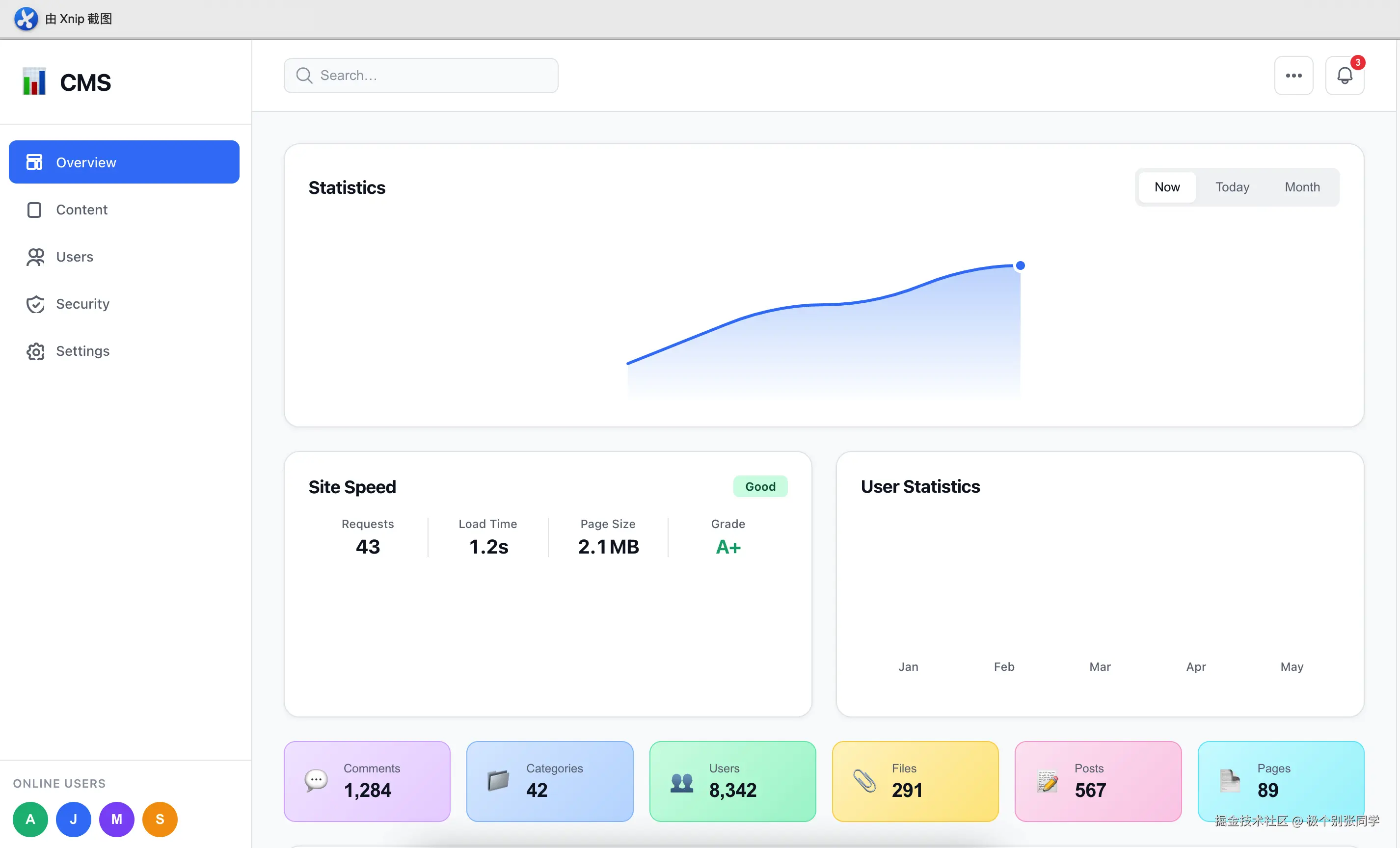Open the Content menu item
The height and width of the screenshot is (848, 1400).
[x=81, y=210]
